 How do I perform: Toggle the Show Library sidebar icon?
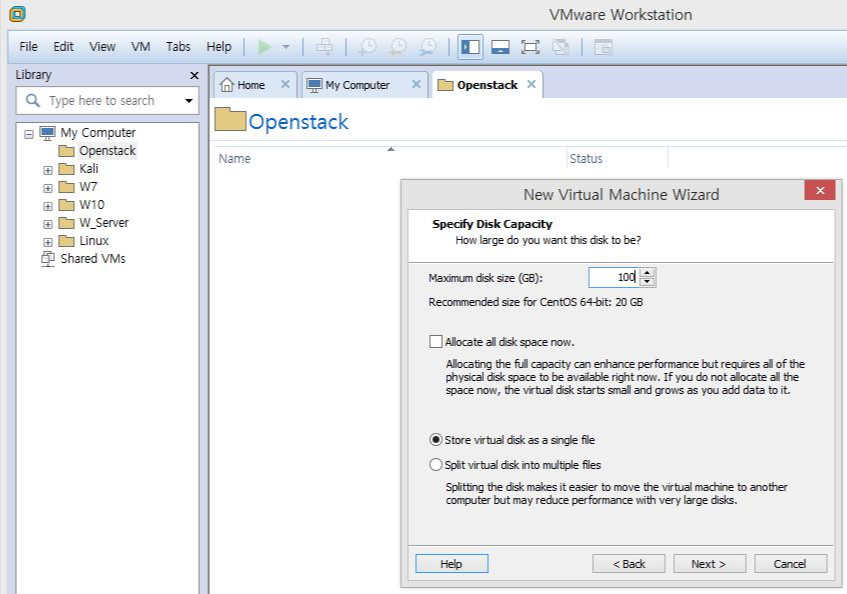(470, 47)
